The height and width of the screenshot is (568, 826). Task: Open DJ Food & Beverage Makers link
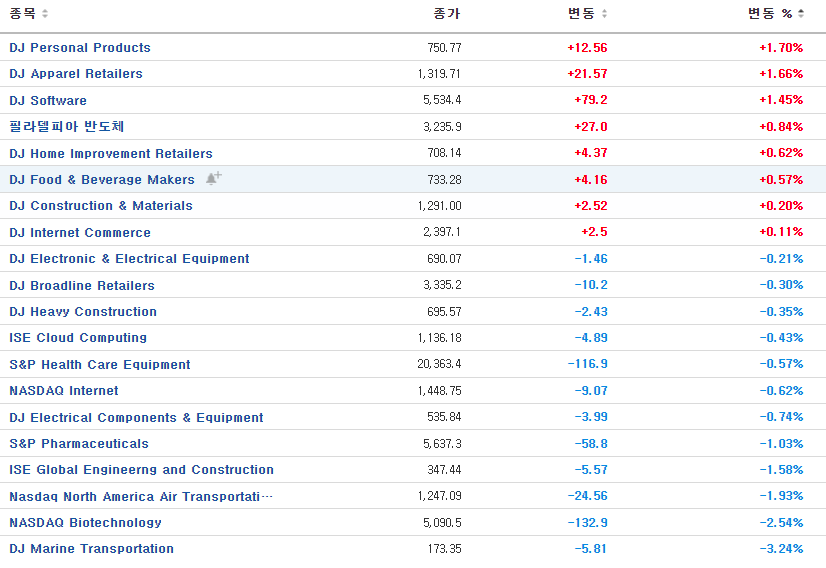click(x=102, y=180)
